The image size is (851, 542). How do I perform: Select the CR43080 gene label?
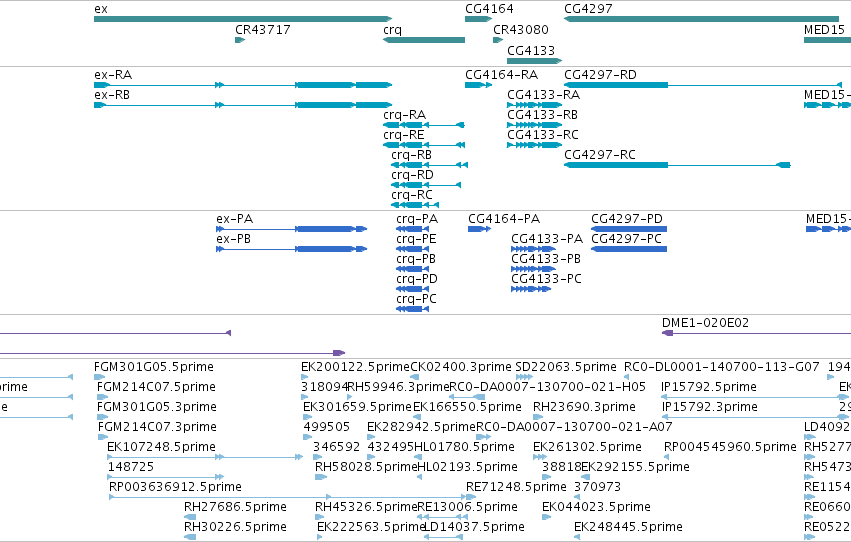pos(520,30)
